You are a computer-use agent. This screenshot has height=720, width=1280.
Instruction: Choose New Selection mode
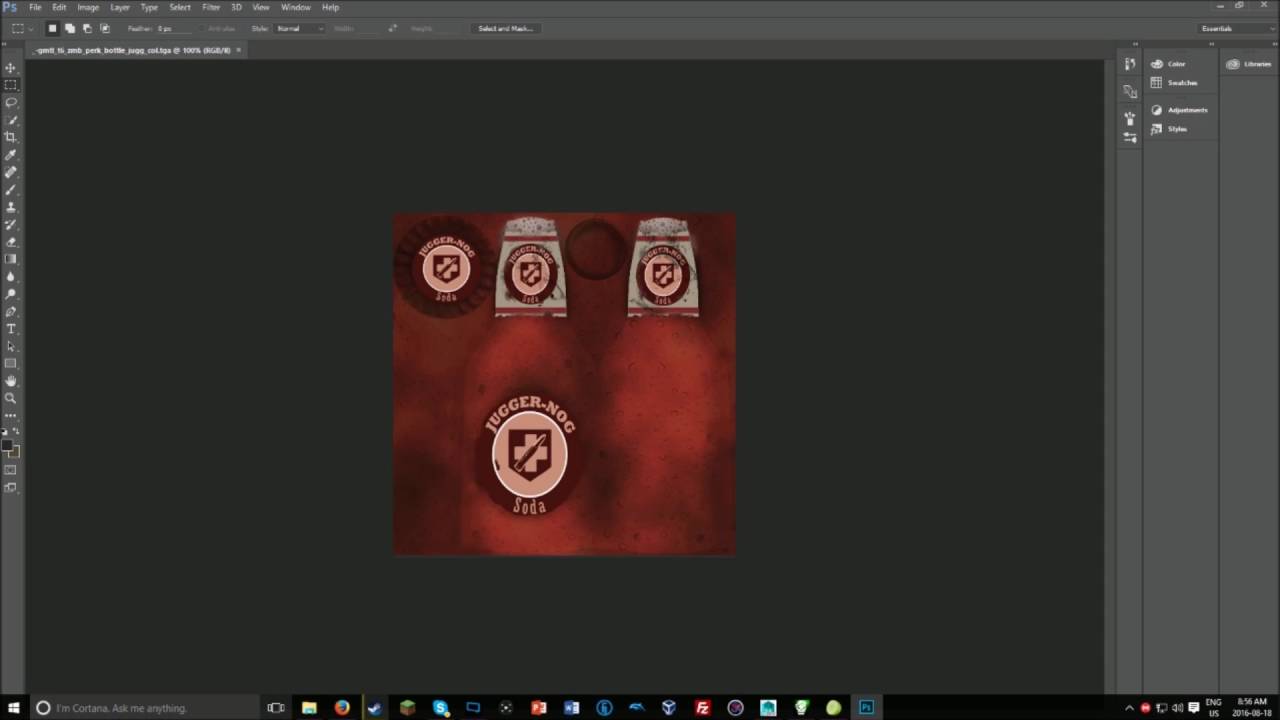coord(53,28)
